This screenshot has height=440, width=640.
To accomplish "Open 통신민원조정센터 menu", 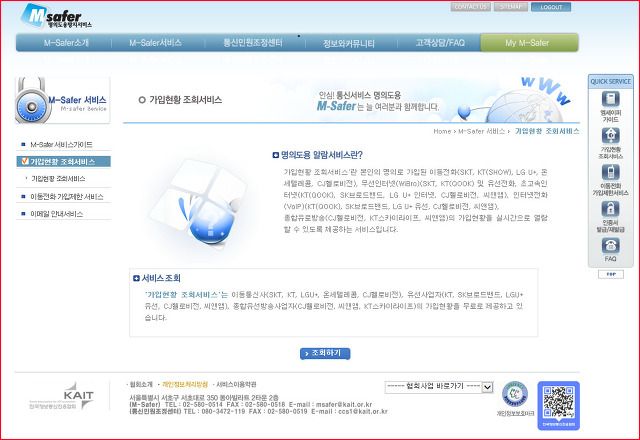I will coord(253,42).
